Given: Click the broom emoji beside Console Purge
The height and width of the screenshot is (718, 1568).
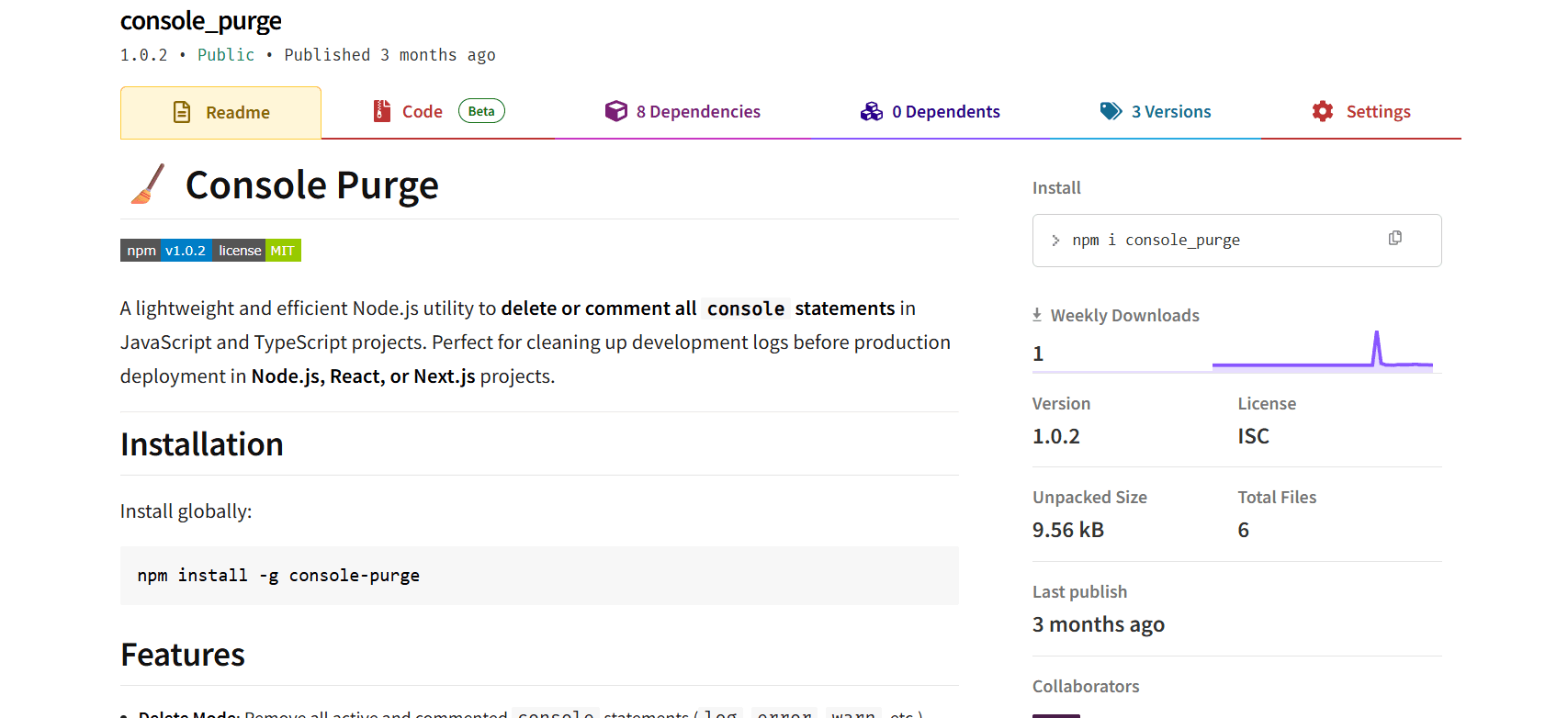Looking at the screenshot, I should click(148, 185).
